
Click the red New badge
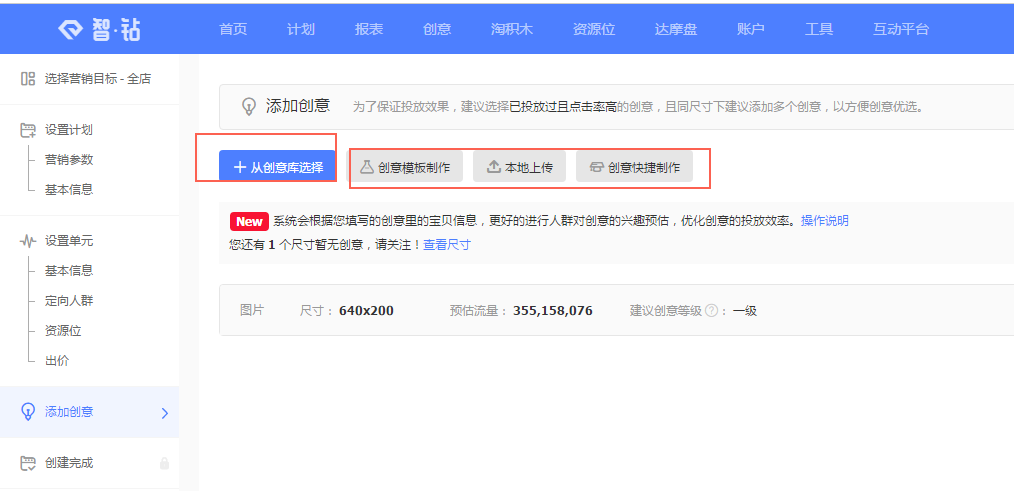click(249, 221)
